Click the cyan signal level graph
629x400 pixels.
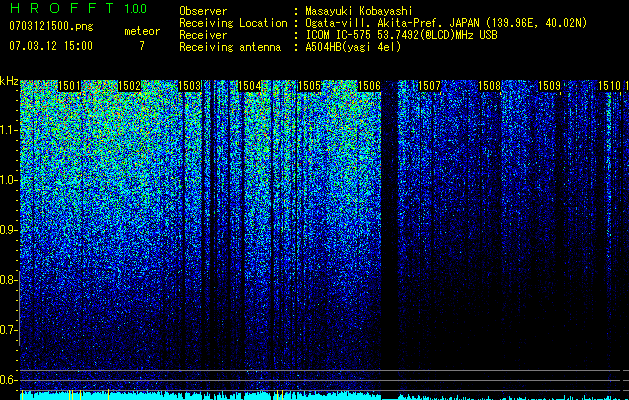(x=324, y=395)
